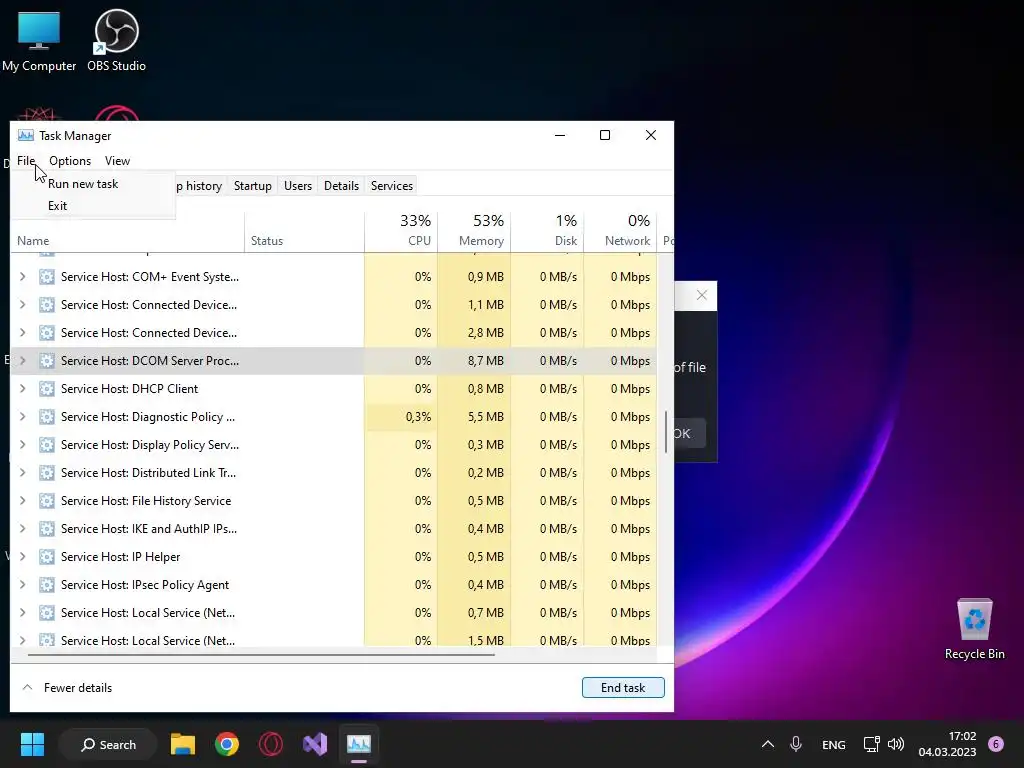Expand Service Host: IPsec Policy Agent
This screenshot has width=1024, height=768.
23,585
